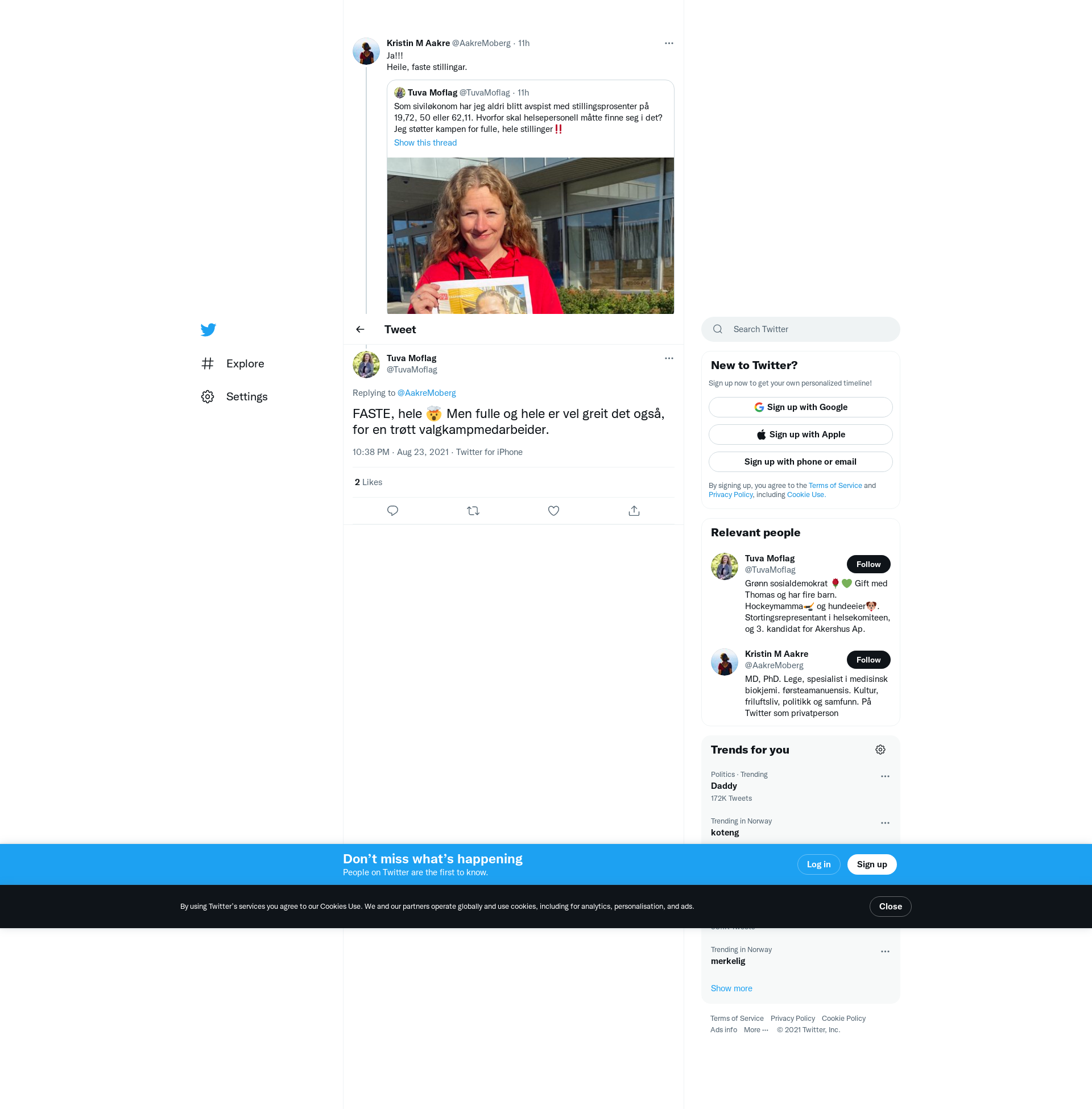Reply to Tuva Moflag's tweet
The height and width of the screenshot is (1109, 1092).
(393, 511)
